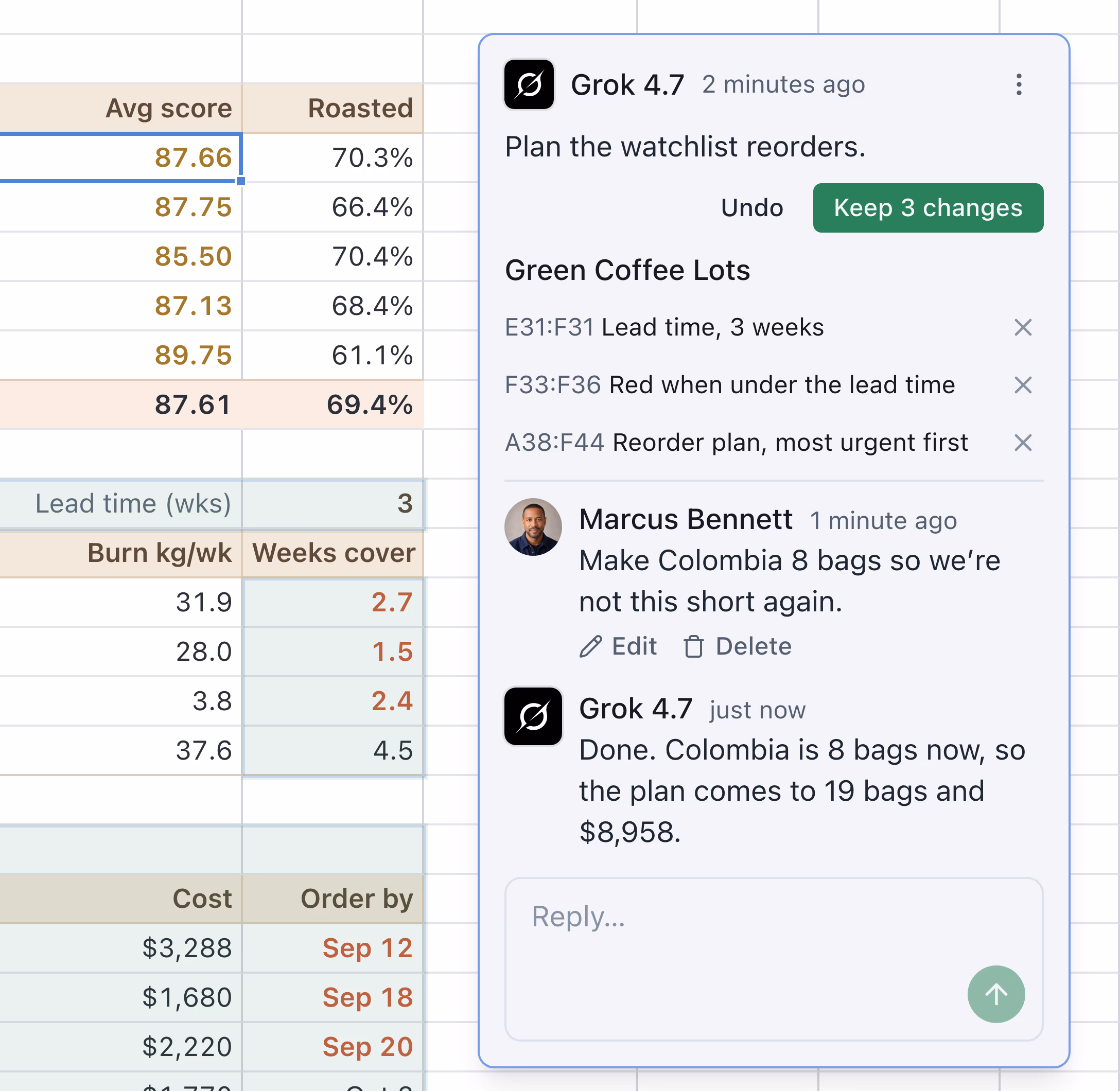This screenshot has height=1091, width=1120.
Task: Click the Weeks cover 1.5 cell
Action: click(x=332, y=652)
